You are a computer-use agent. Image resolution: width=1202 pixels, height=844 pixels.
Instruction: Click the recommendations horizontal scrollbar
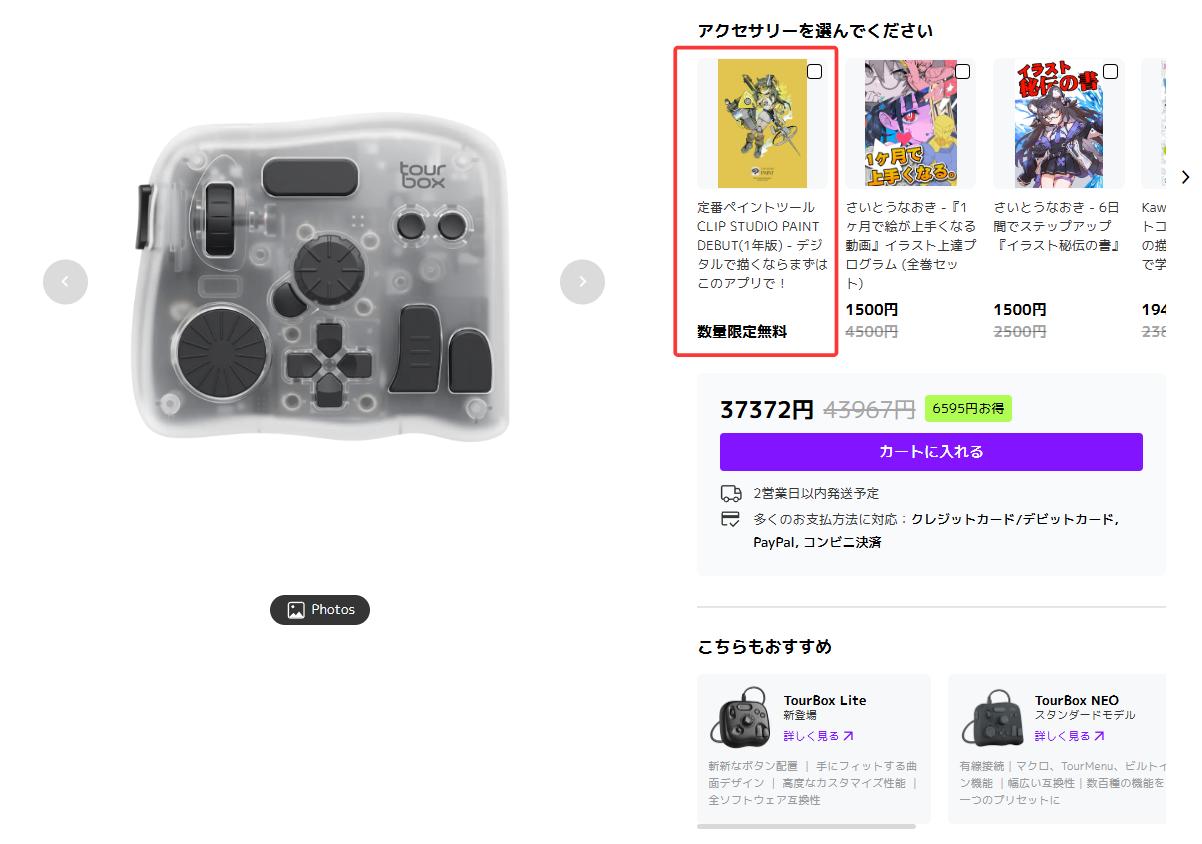pyautogui.click(x=806, y=826)
